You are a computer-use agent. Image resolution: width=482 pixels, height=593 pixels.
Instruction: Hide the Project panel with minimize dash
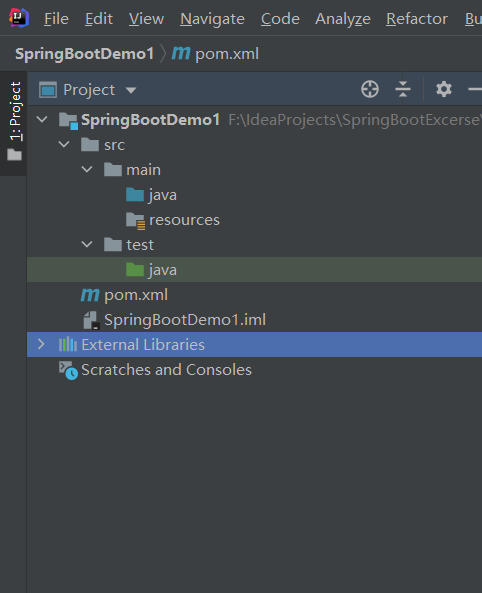click(x=474, y=90)
